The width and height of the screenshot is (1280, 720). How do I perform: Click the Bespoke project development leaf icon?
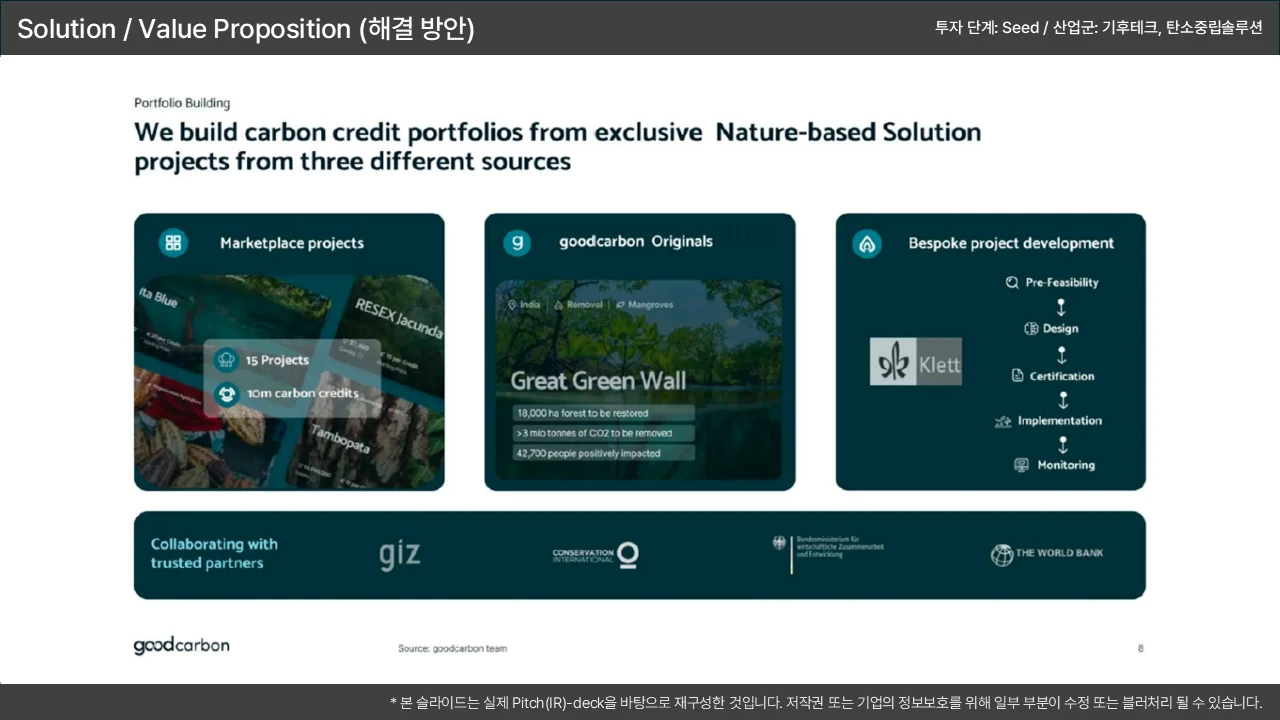coord(867,244)
